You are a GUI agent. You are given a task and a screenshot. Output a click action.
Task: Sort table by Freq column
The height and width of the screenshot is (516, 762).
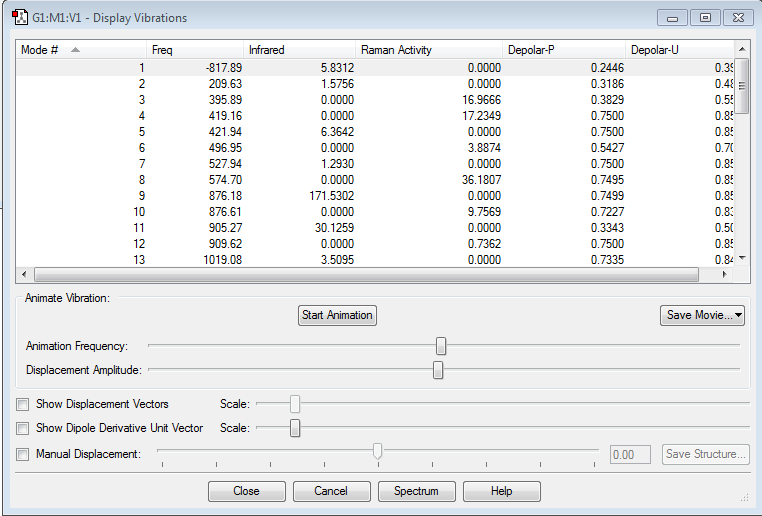point(195,50)
